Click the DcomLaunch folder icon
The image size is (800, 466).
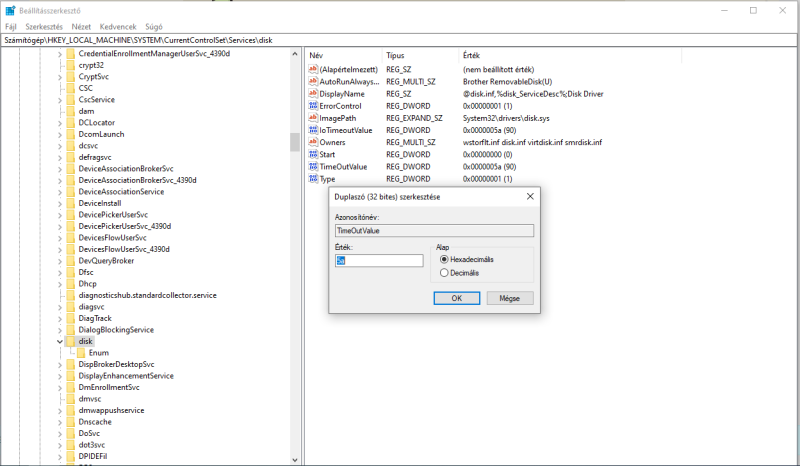[x=70, y=134]
